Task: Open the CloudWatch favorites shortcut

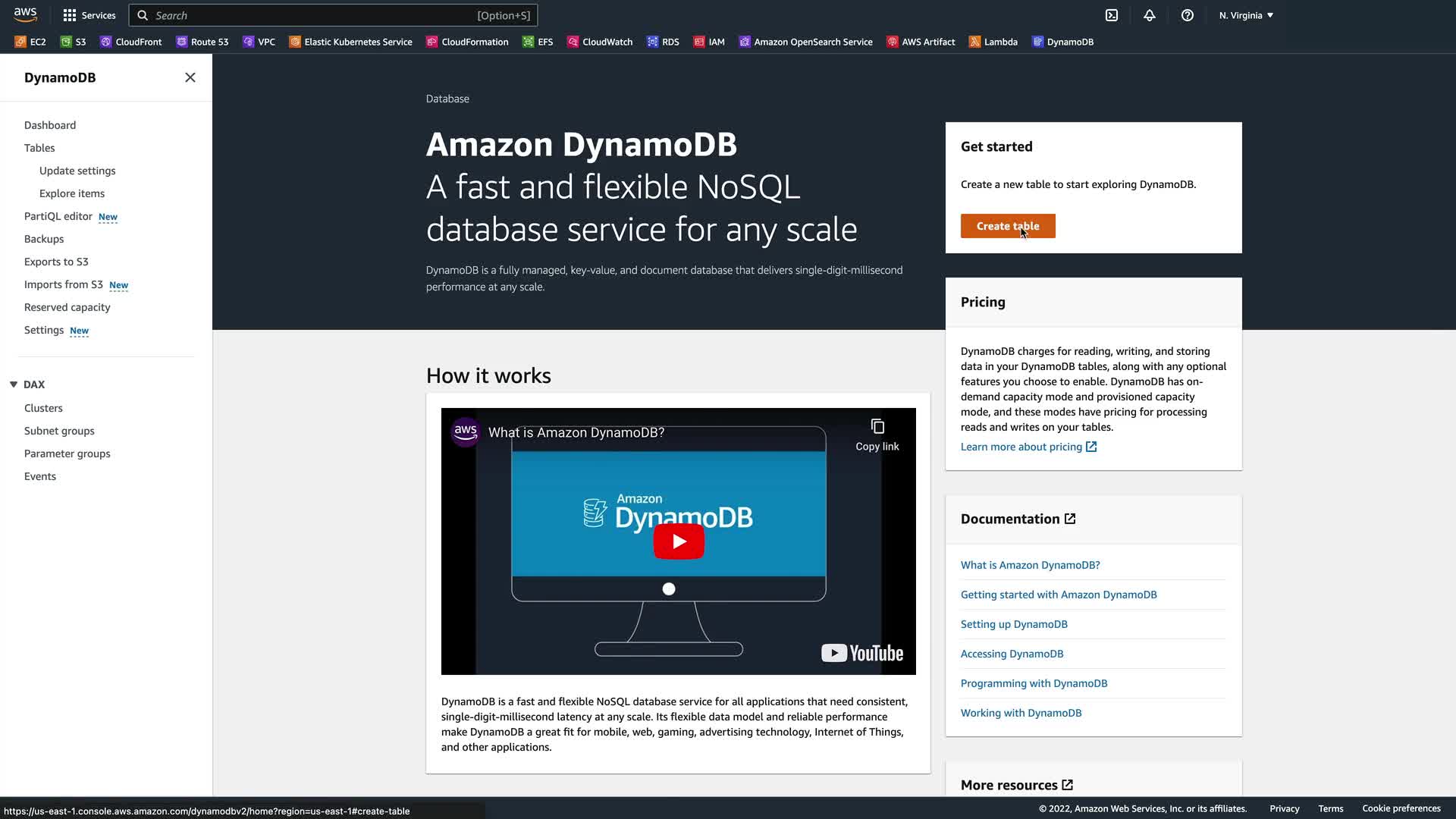Action: (600, 42)
